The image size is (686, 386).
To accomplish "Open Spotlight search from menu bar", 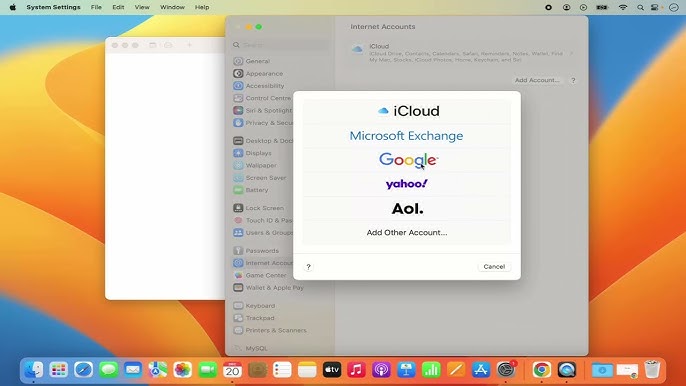I will [x=640, y=7].
